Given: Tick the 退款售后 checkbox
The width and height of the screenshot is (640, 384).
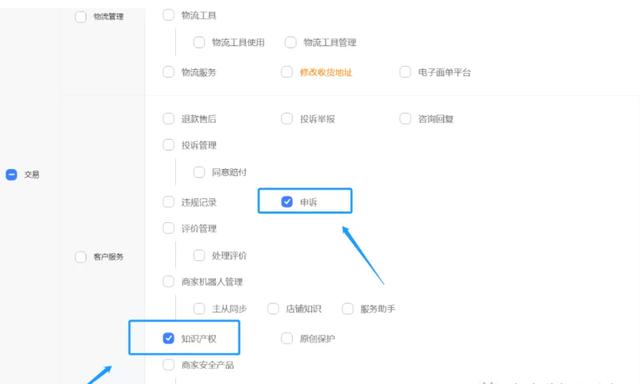Looking at the screenshot, I should pyautogui.click(x=169, y=119).
